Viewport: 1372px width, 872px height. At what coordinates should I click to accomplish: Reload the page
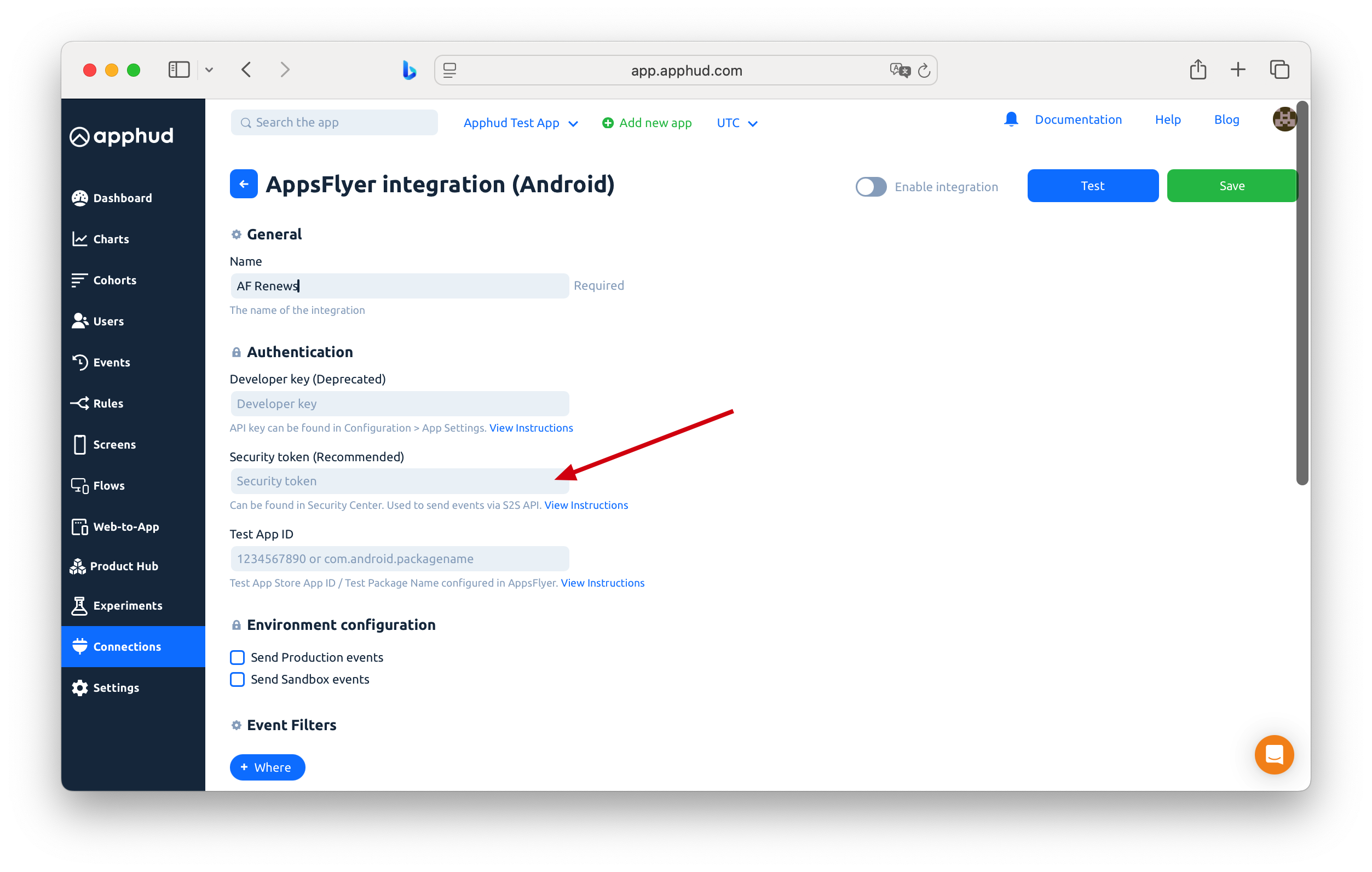click(924, 70)
